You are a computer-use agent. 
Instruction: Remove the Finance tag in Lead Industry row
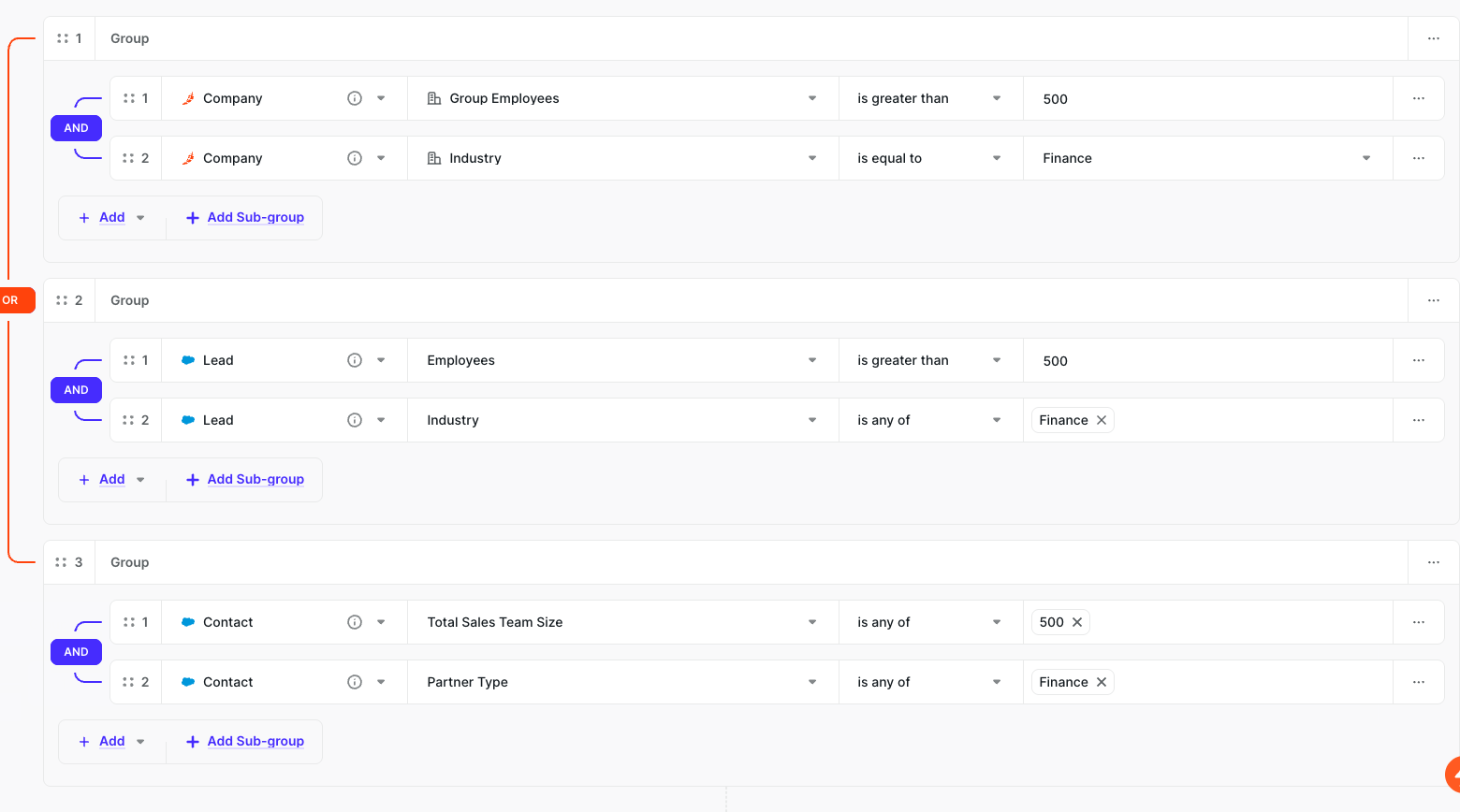pyautogui.click(x=1102, y=420)
